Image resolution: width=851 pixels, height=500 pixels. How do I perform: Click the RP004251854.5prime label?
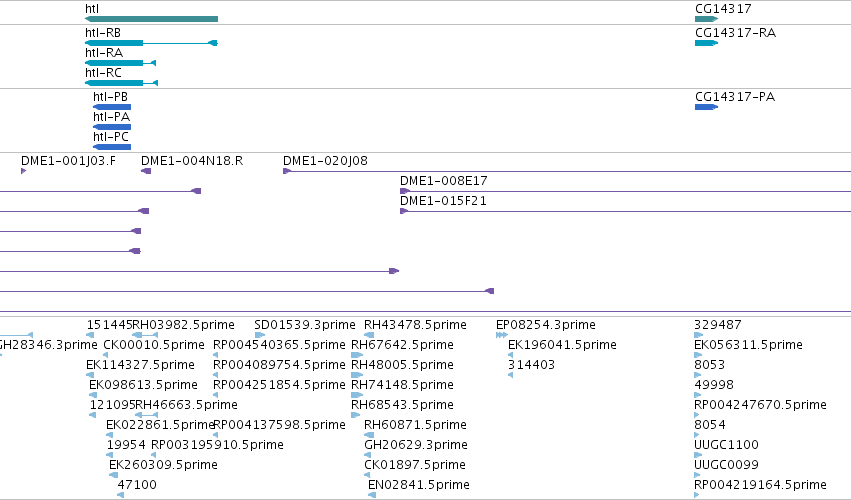(279, 385)
